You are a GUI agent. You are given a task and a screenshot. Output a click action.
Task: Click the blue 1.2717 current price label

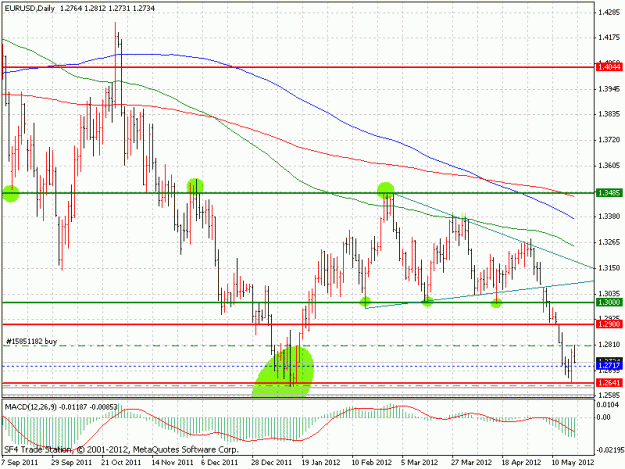609,365
